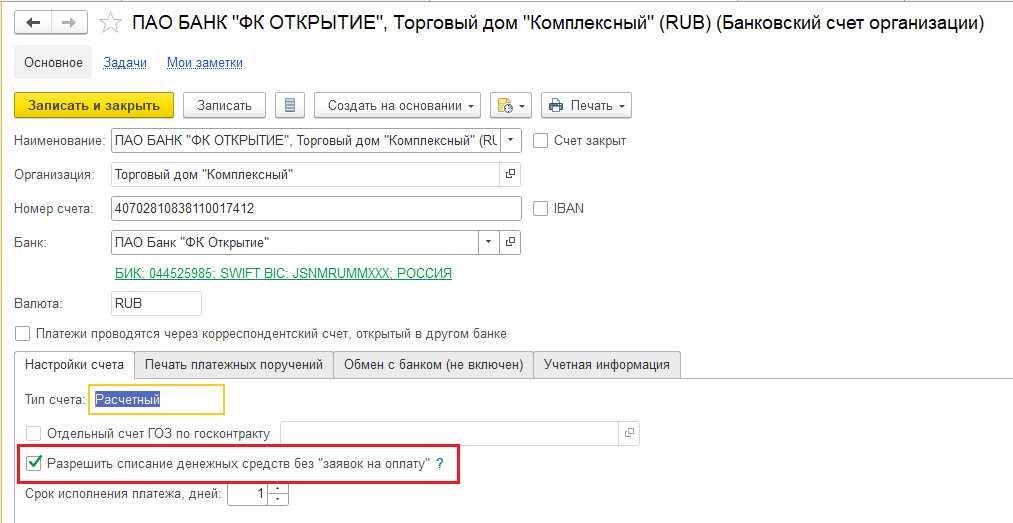
Task: Open the Банк record via open icon
Action: [510, 242]
